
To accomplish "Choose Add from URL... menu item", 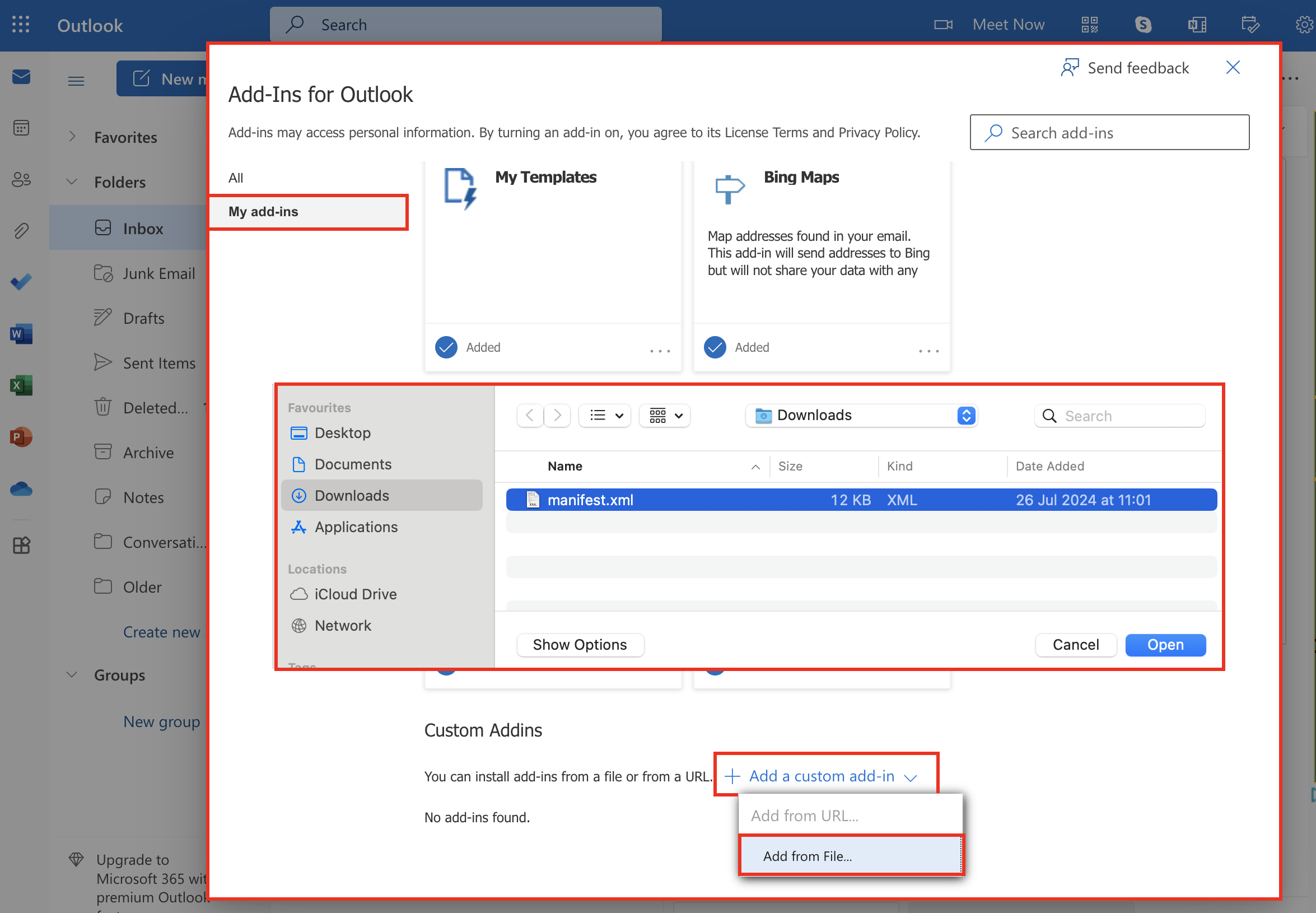I will (850, 816).
